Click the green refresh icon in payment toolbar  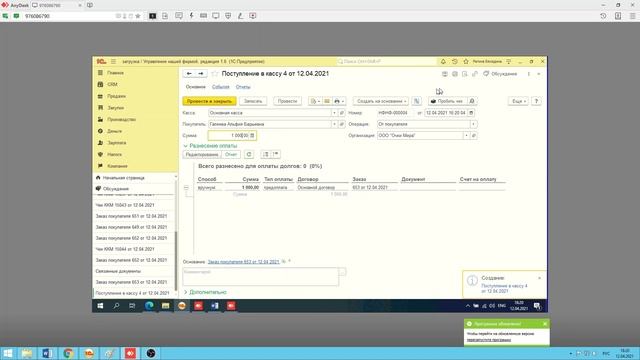click(x=249, y=155)
